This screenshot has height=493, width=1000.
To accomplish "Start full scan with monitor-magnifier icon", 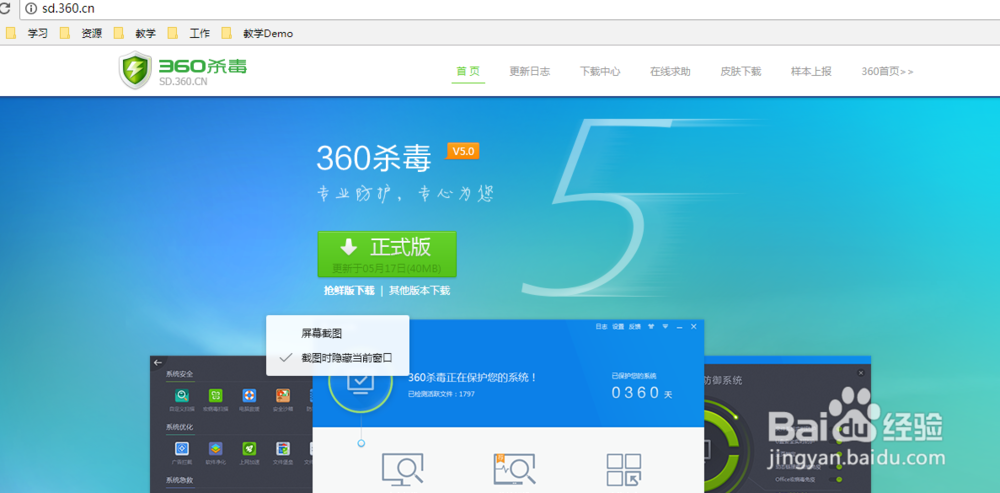I will pos(402,469).
